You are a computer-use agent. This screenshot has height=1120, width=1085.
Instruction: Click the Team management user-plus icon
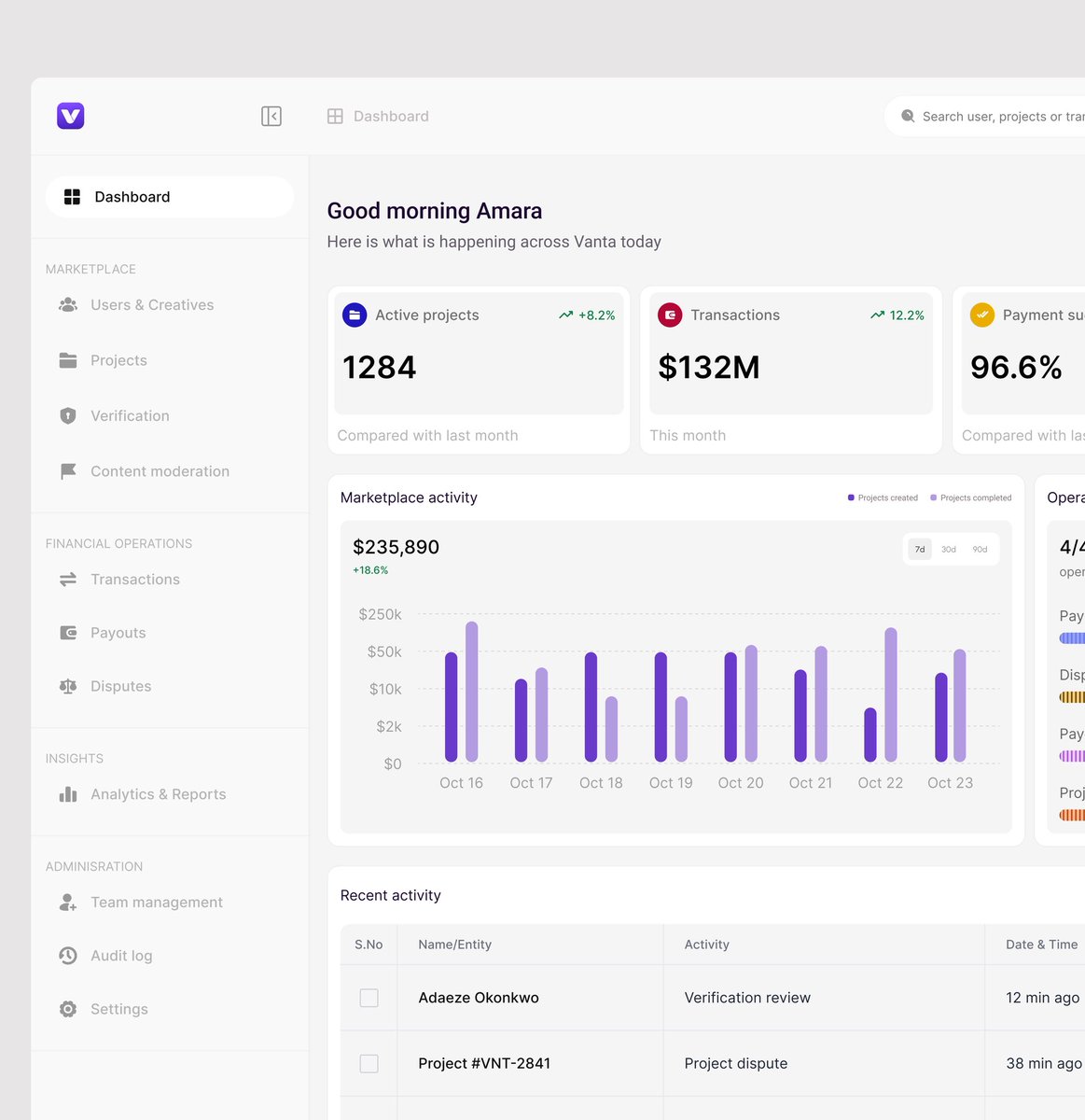click(x=68, y=903)
